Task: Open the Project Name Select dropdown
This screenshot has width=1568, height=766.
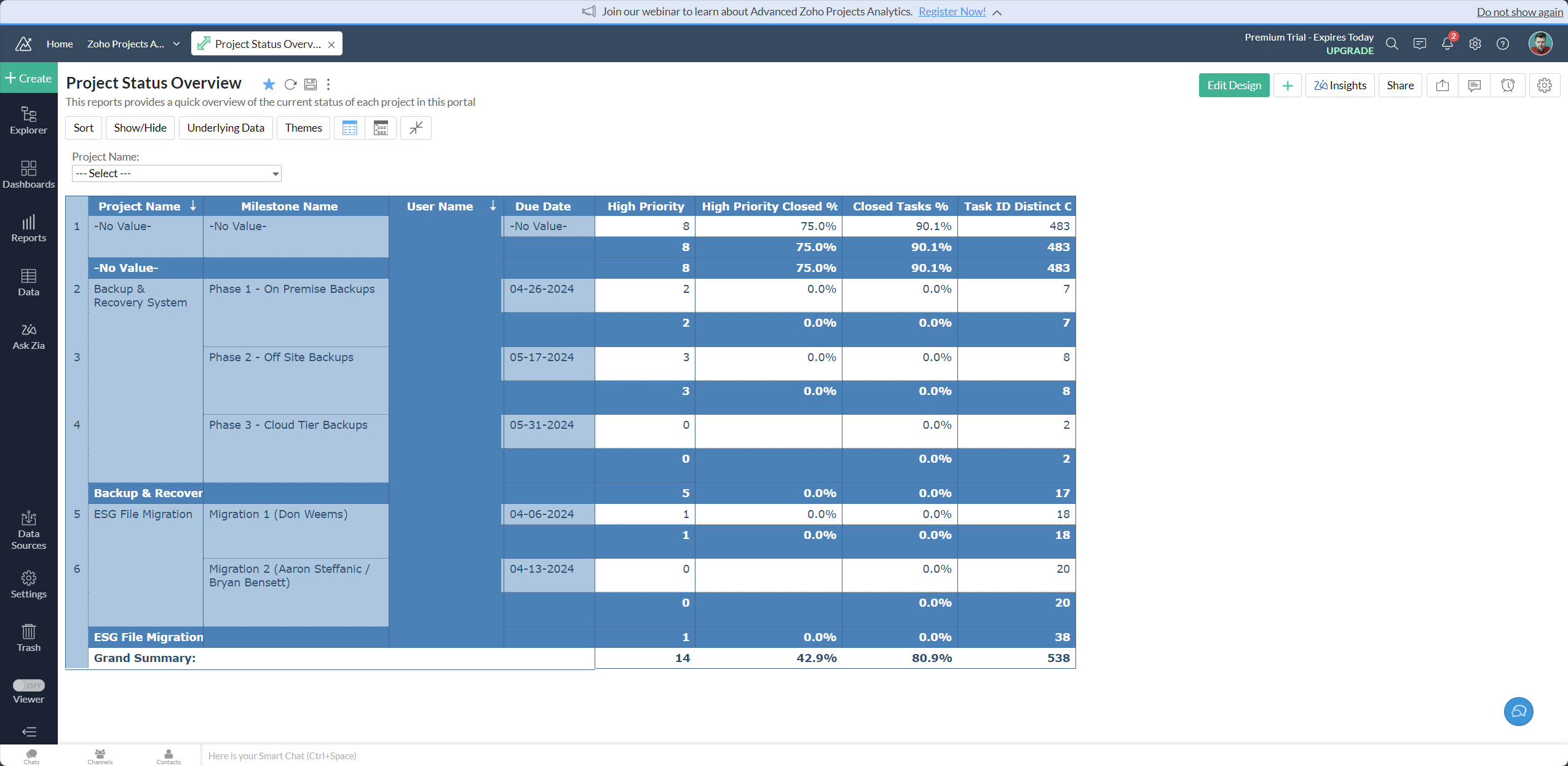Action: tap(176, 174)
